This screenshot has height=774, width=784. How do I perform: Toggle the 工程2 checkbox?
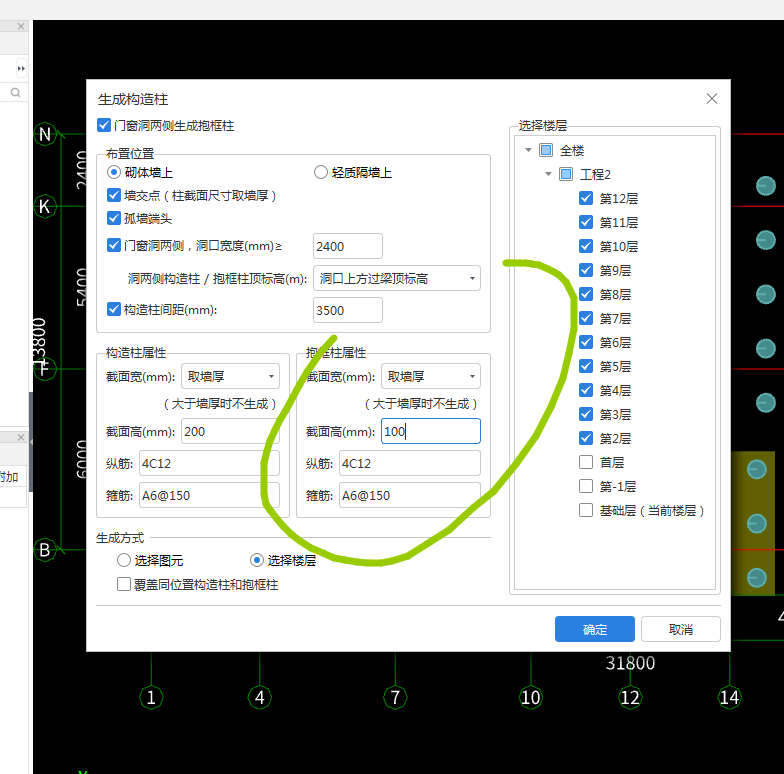(x=566, y=174)
